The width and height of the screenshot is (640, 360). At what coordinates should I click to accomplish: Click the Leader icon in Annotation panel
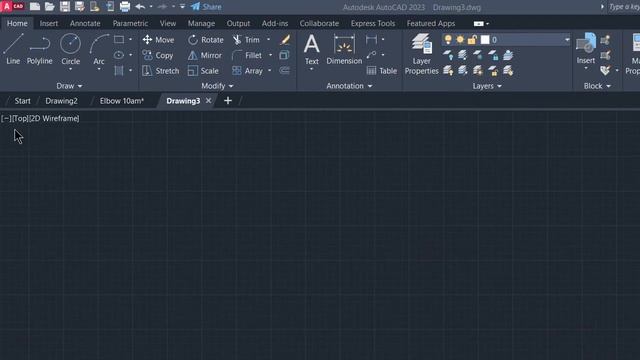click(371, 55)
